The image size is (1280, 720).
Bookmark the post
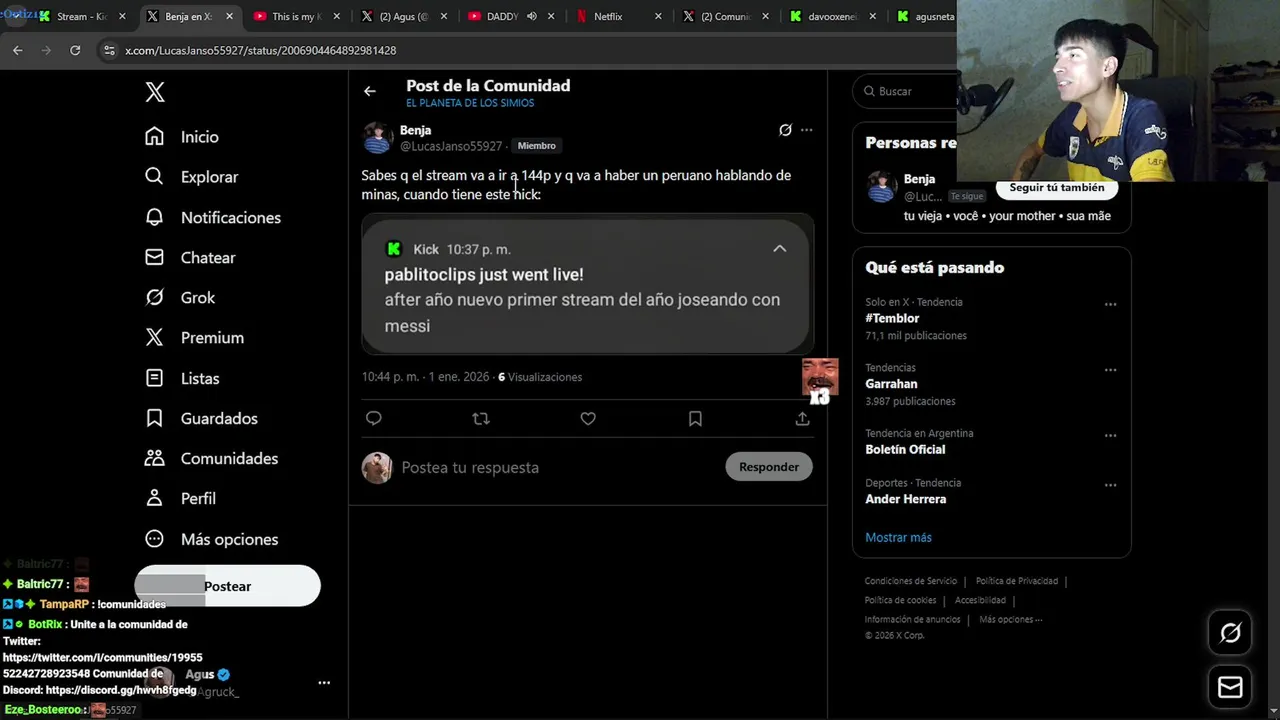(x=695, y=419)
